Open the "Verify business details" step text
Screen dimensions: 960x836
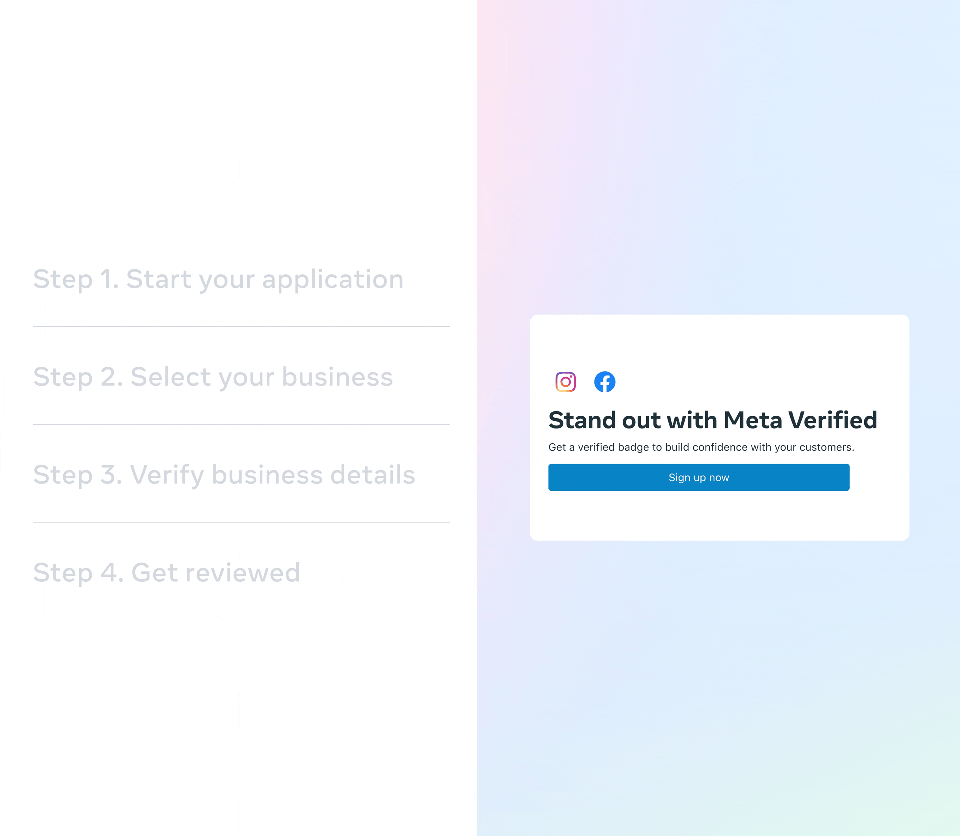pos(273,475)
